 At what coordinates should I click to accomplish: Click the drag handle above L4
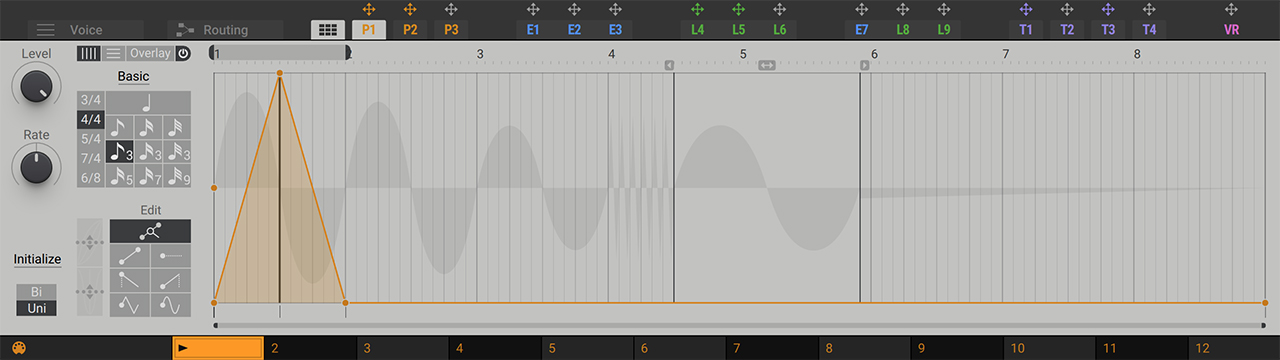tap(697, 9)
